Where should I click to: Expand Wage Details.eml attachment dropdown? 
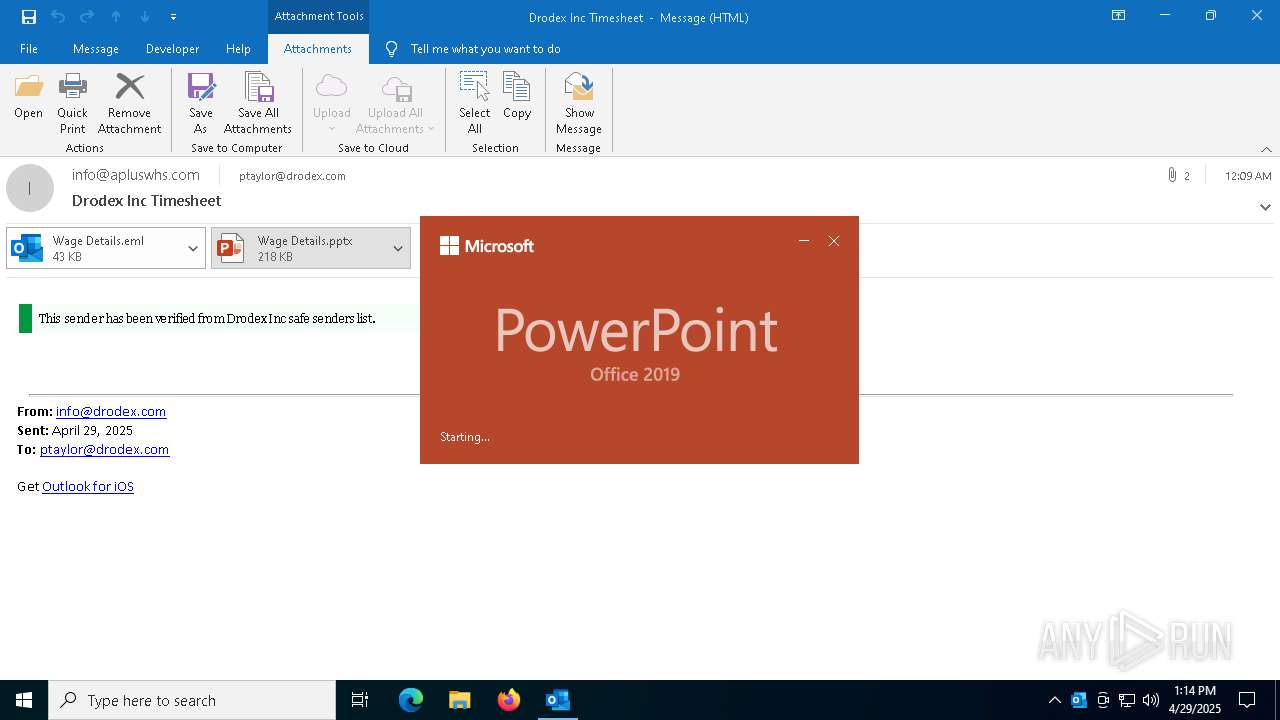pos(193,249)
